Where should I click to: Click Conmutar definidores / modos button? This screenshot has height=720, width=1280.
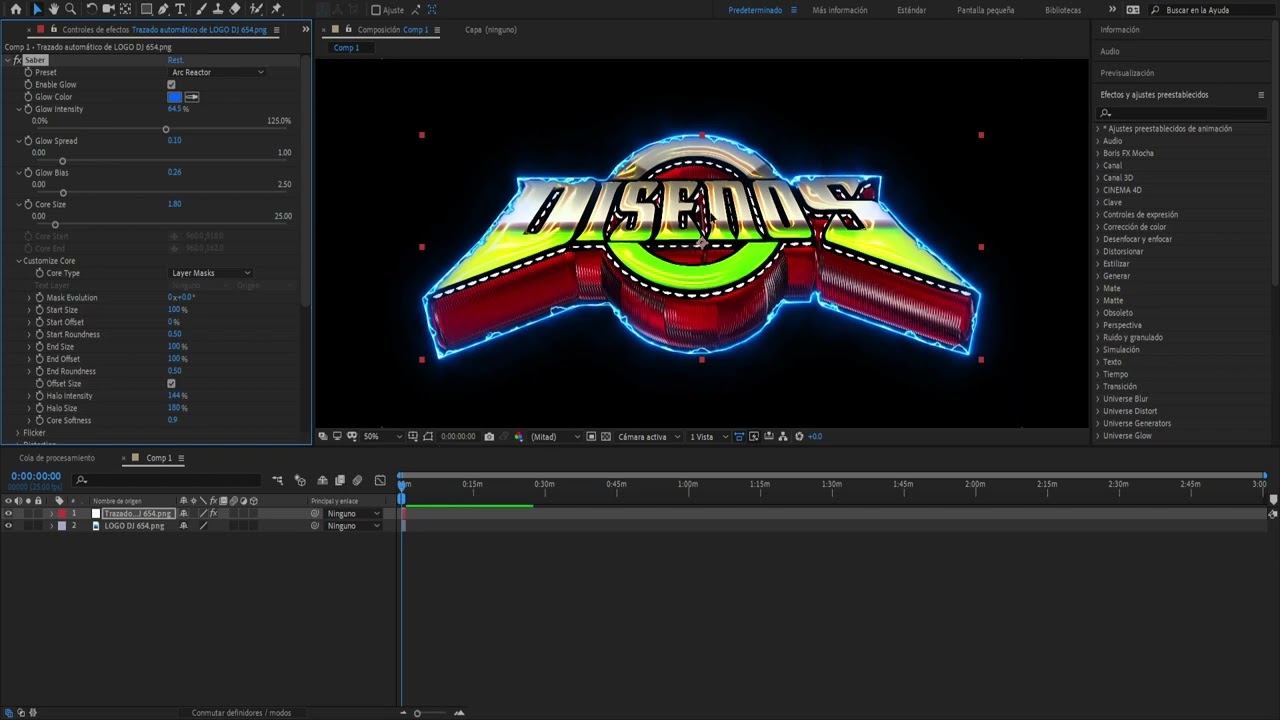pyautogui.click(x=241, y=713)
